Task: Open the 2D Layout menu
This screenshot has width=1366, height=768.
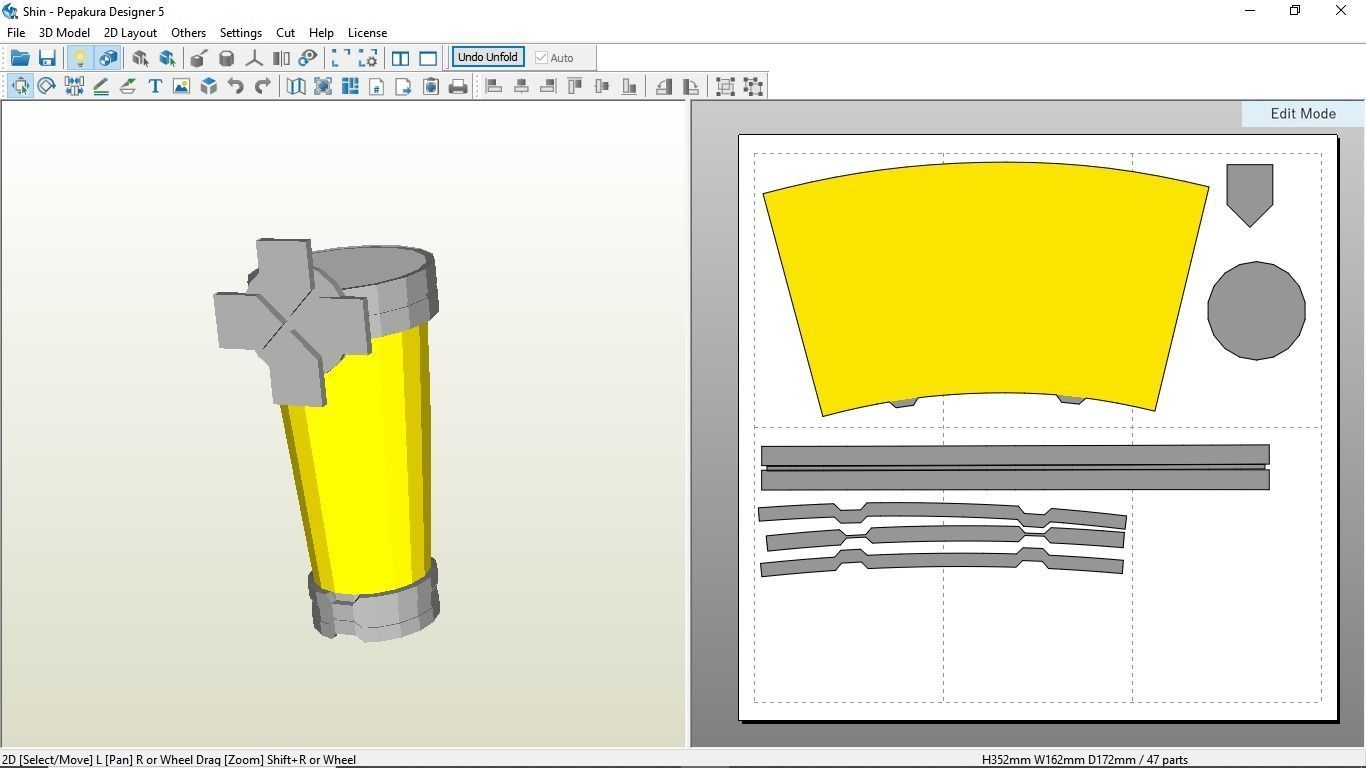Action: tap(130, 33)
